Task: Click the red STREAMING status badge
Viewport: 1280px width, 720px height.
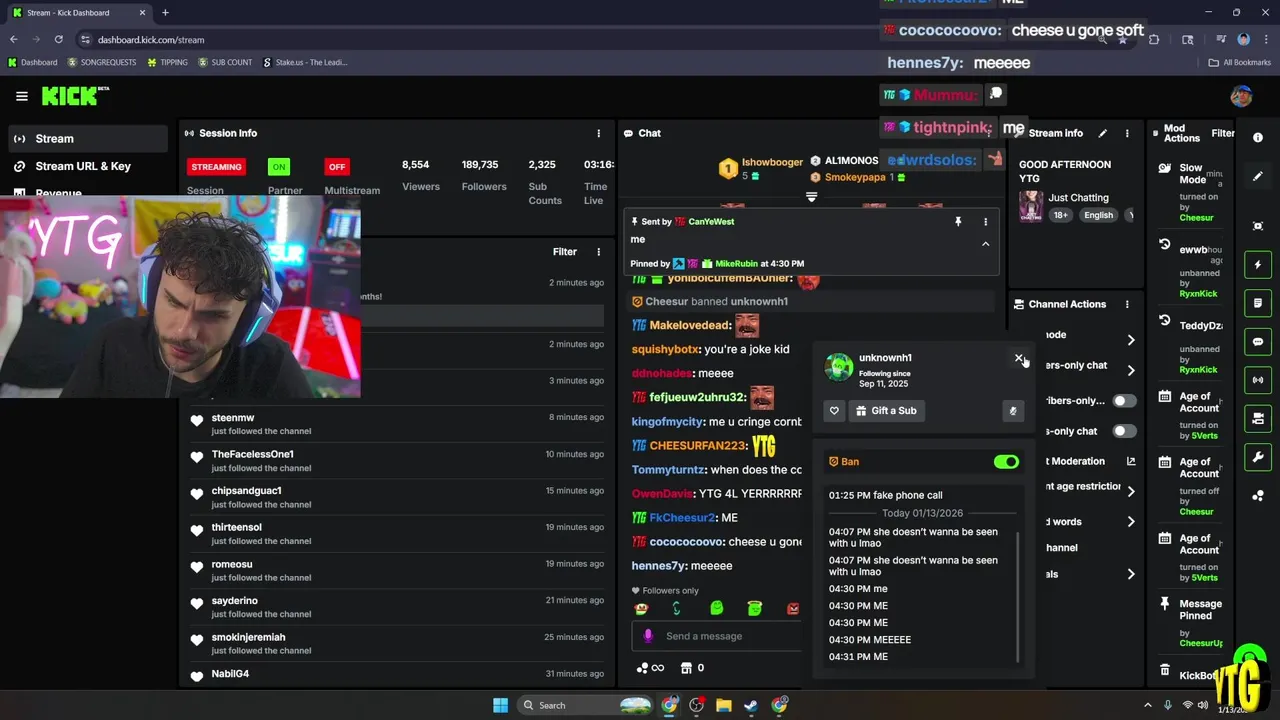Action: (216, 167)
